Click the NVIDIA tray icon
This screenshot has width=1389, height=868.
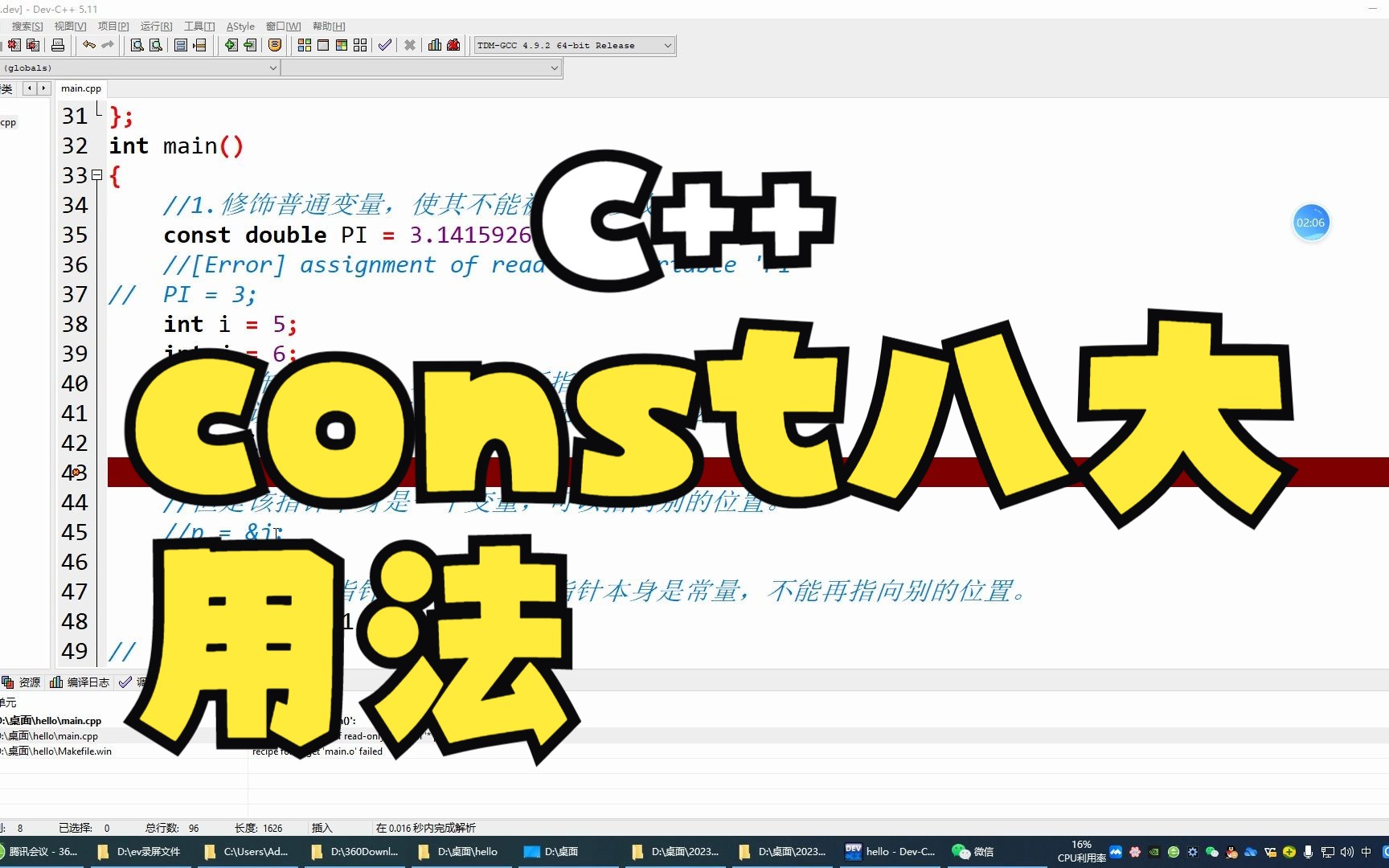1154,852
